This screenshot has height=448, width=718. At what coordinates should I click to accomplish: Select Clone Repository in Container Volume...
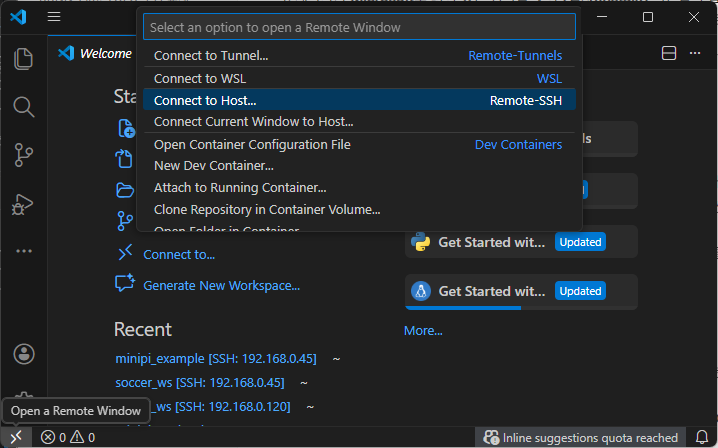[x=359, y=210]
